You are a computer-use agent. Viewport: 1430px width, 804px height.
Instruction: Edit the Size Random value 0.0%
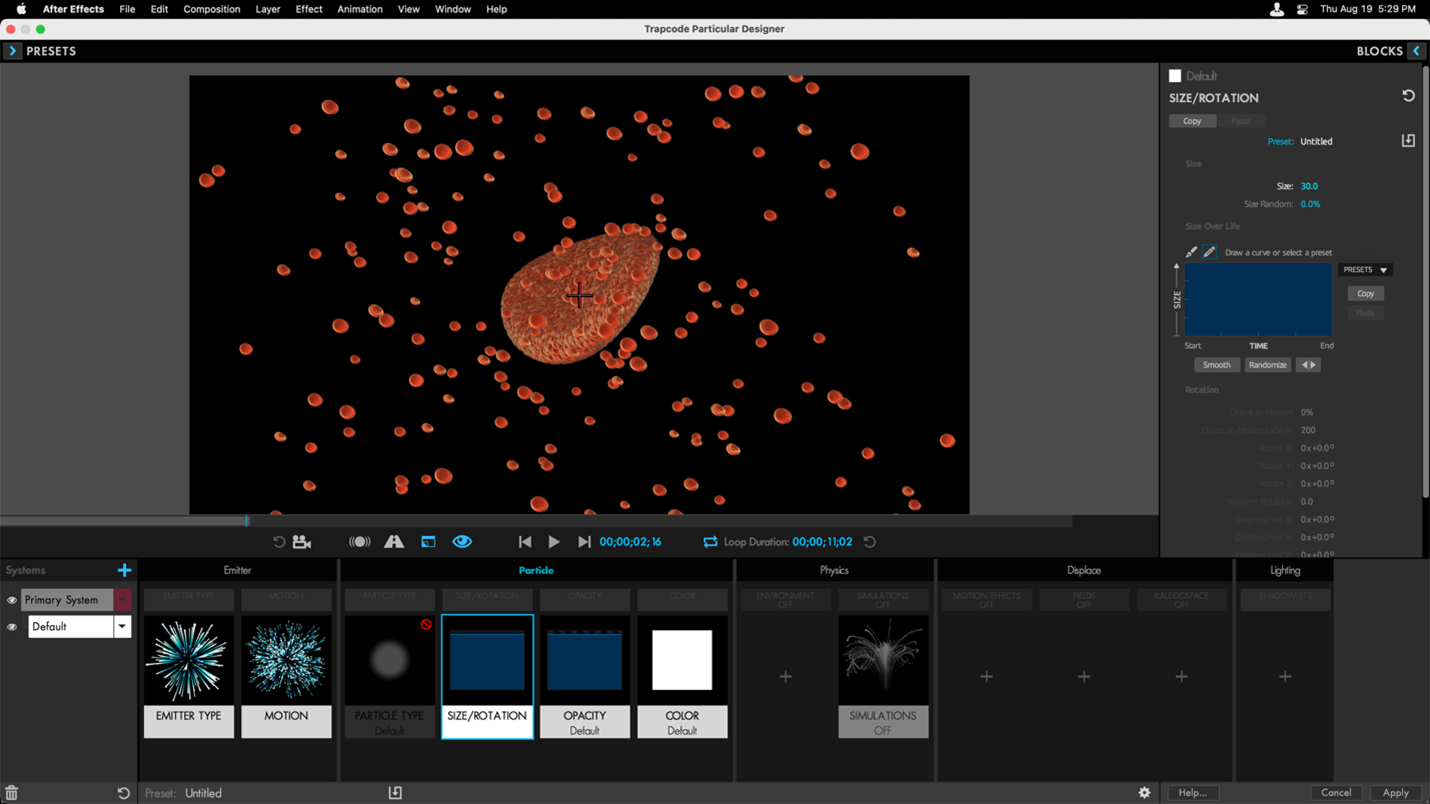point(1310,204)
